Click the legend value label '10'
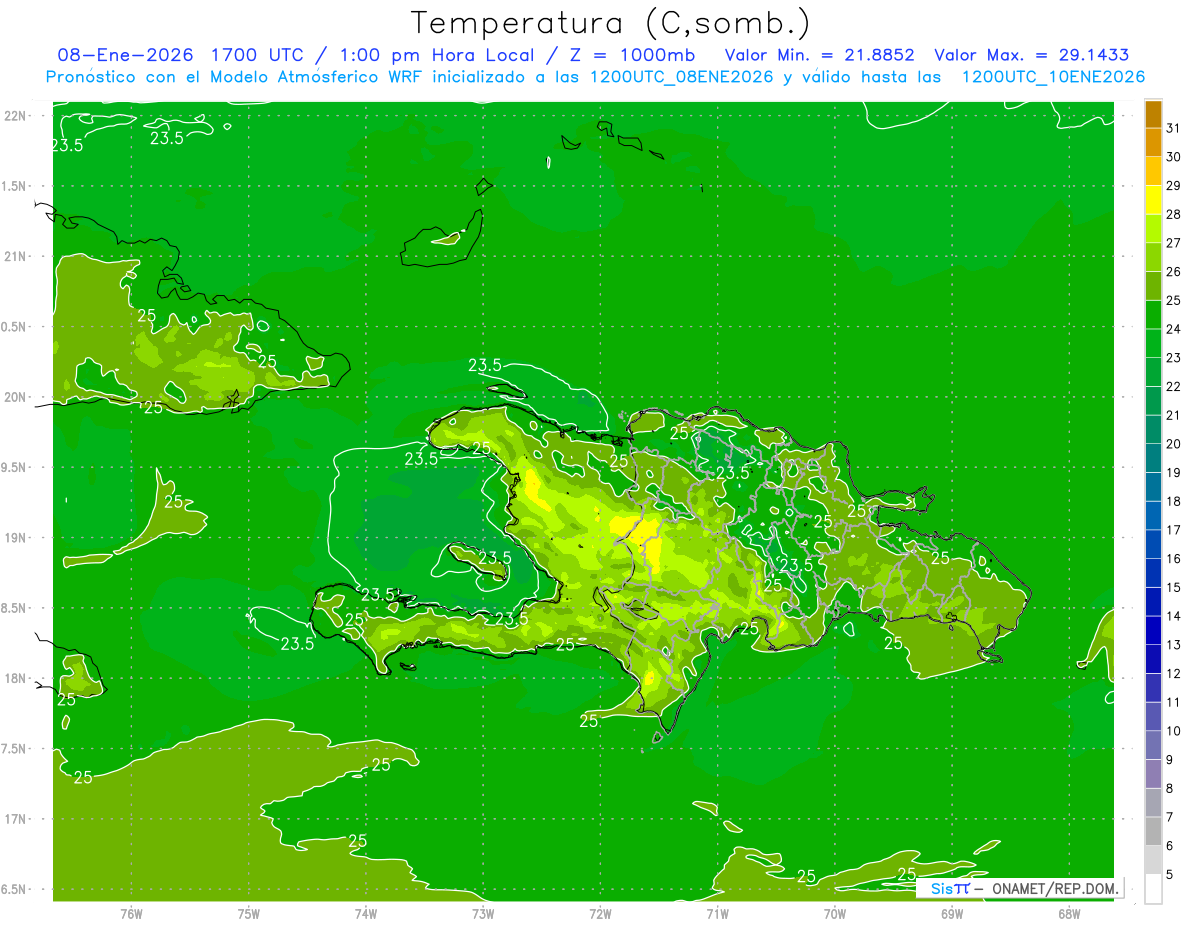Image resolution: width=1200 pixels, height=927 pixels. [x=1173, y=731]
